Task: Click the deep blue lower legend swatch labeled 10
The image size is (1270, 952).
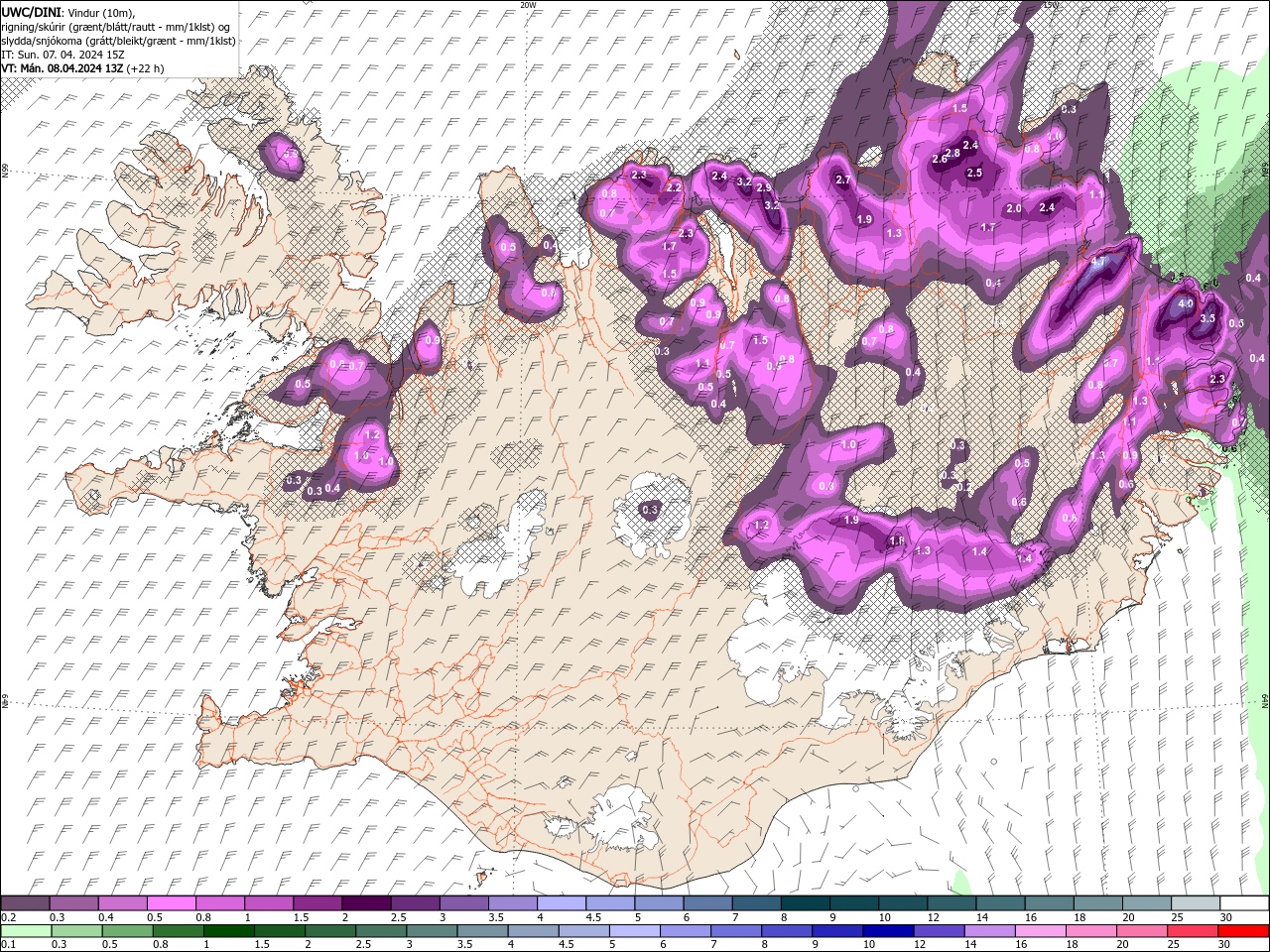Action: 887,931
